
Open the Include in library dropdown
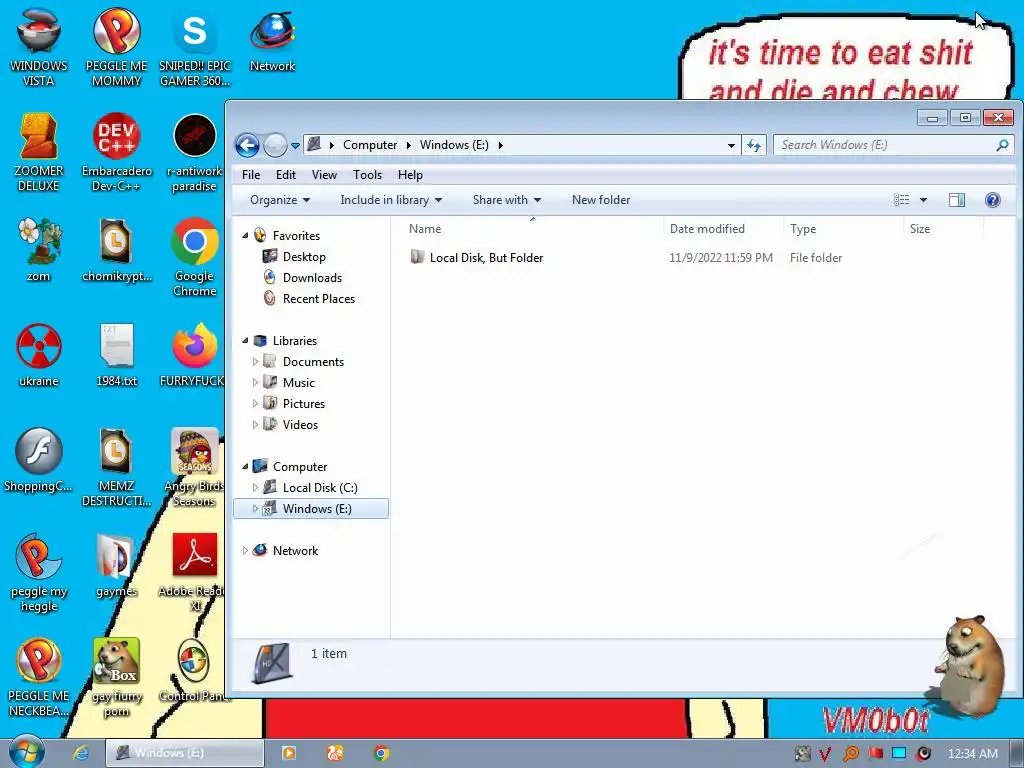tap(391, 200)
